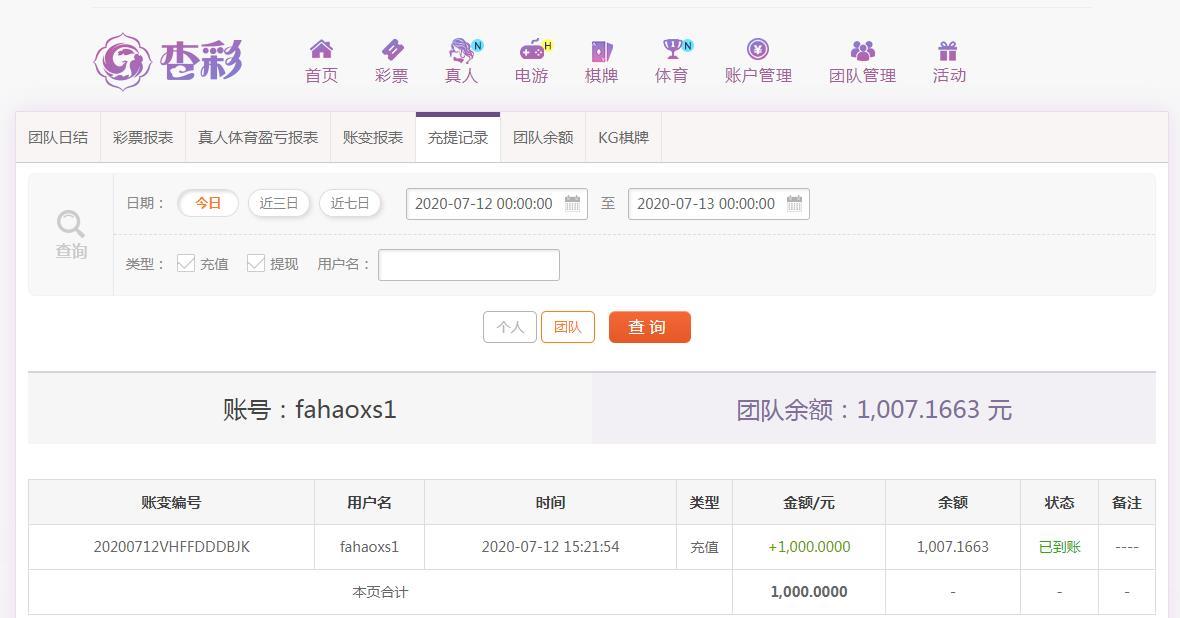Switch to the 账变报表 tab
Screen dimensions: 1180x618
373,138
